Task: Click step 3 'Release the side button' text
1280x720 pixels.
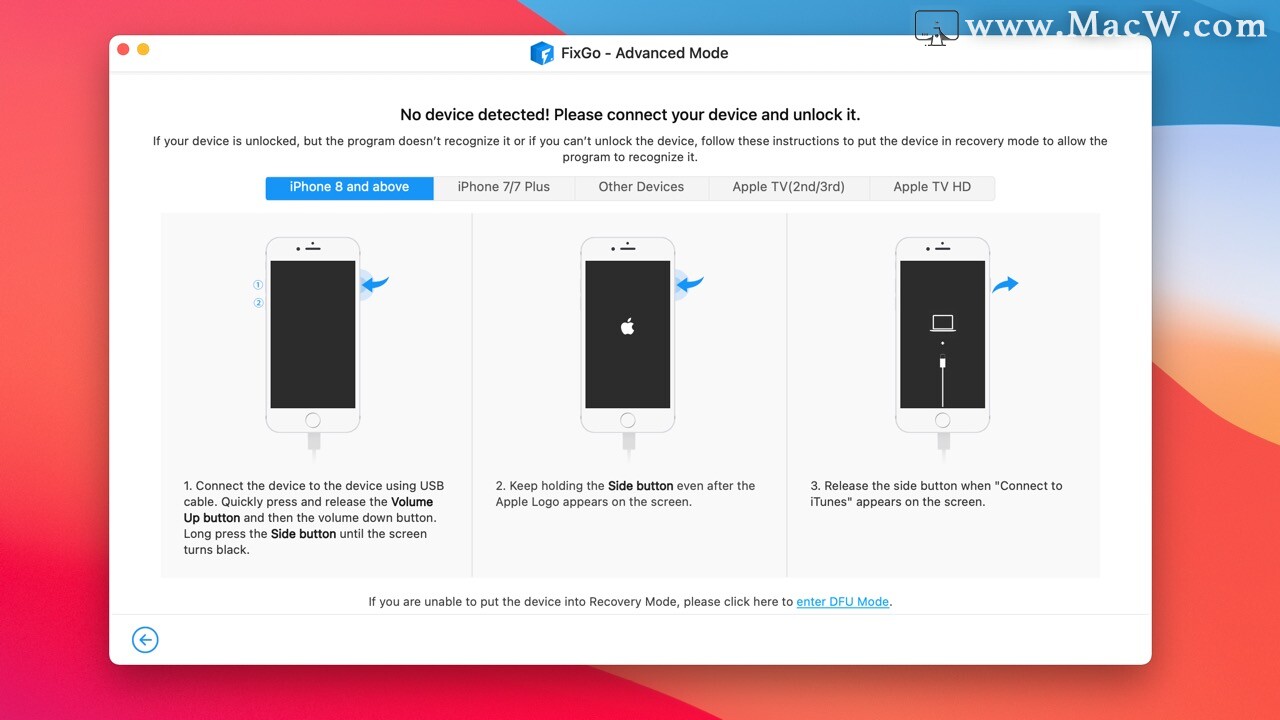Action: [936, 494]
